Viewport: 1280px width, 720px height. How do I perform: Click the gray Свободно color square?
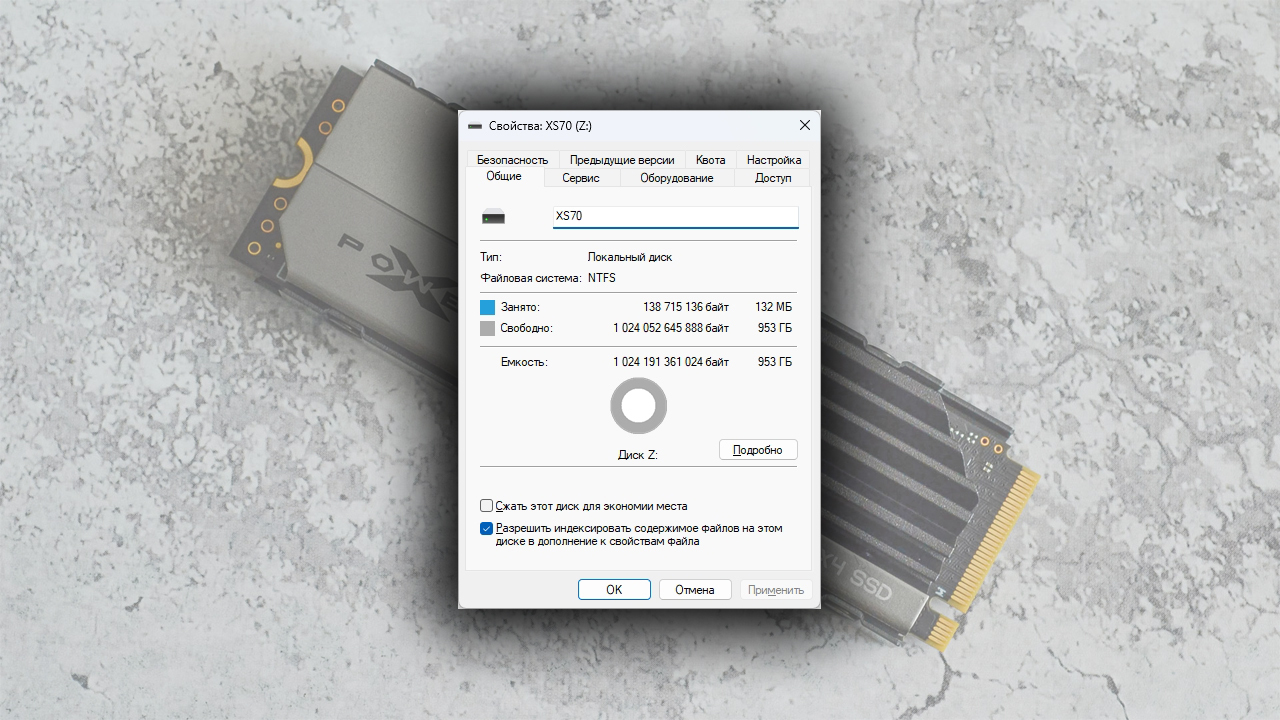488,328
